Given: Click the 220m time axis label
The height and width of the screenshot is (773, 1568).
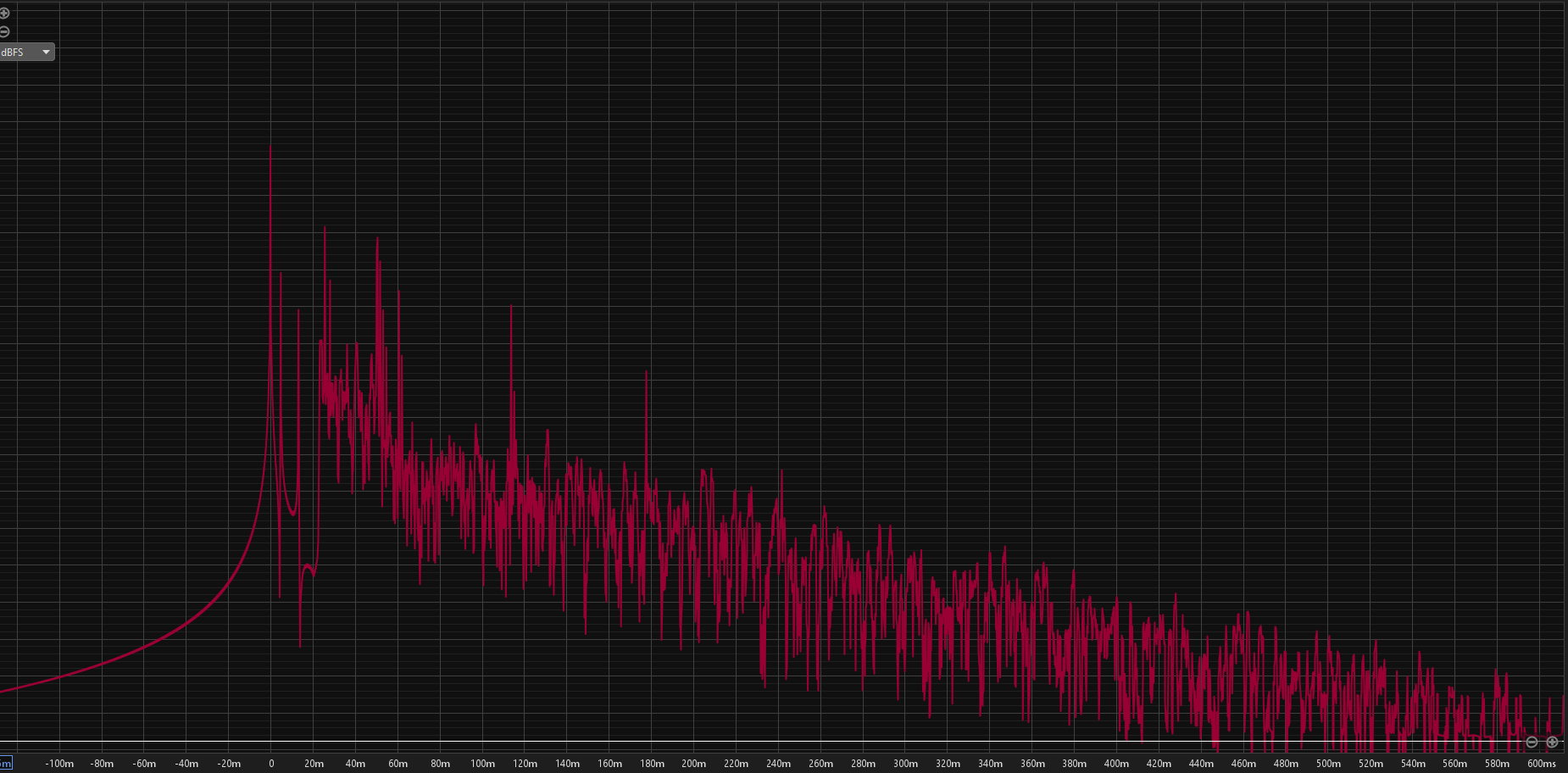Looking at the screenshot, I should coord(737,764).
